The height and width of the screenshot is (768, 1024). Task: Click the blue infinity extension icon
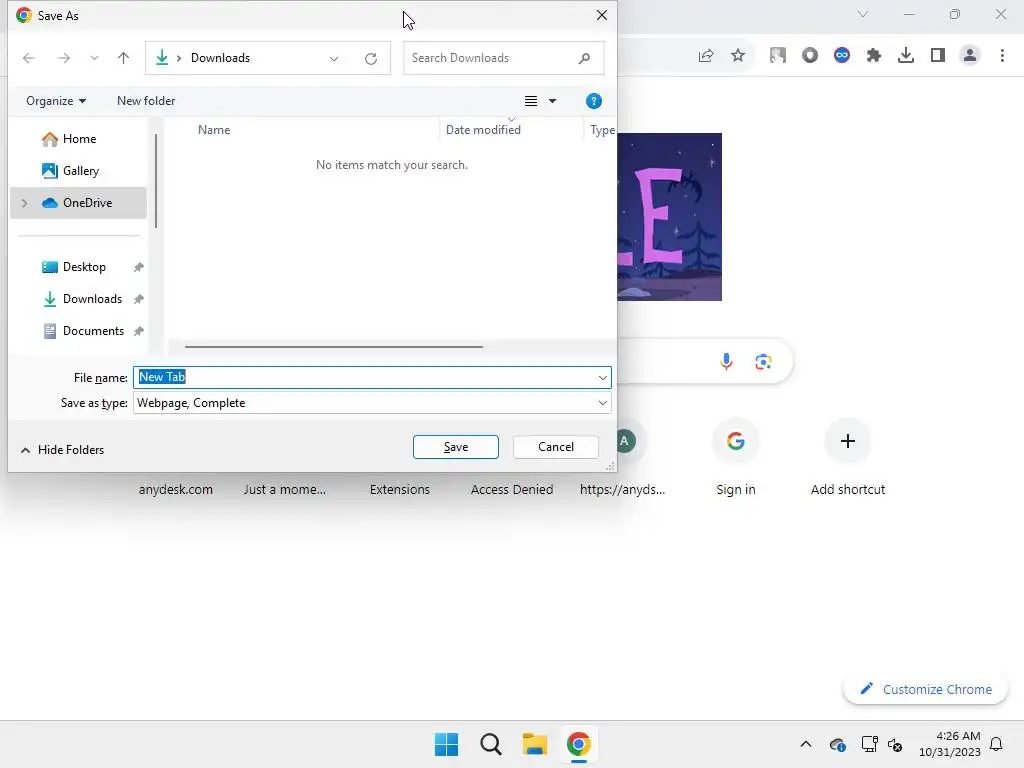tap(842, 56)
